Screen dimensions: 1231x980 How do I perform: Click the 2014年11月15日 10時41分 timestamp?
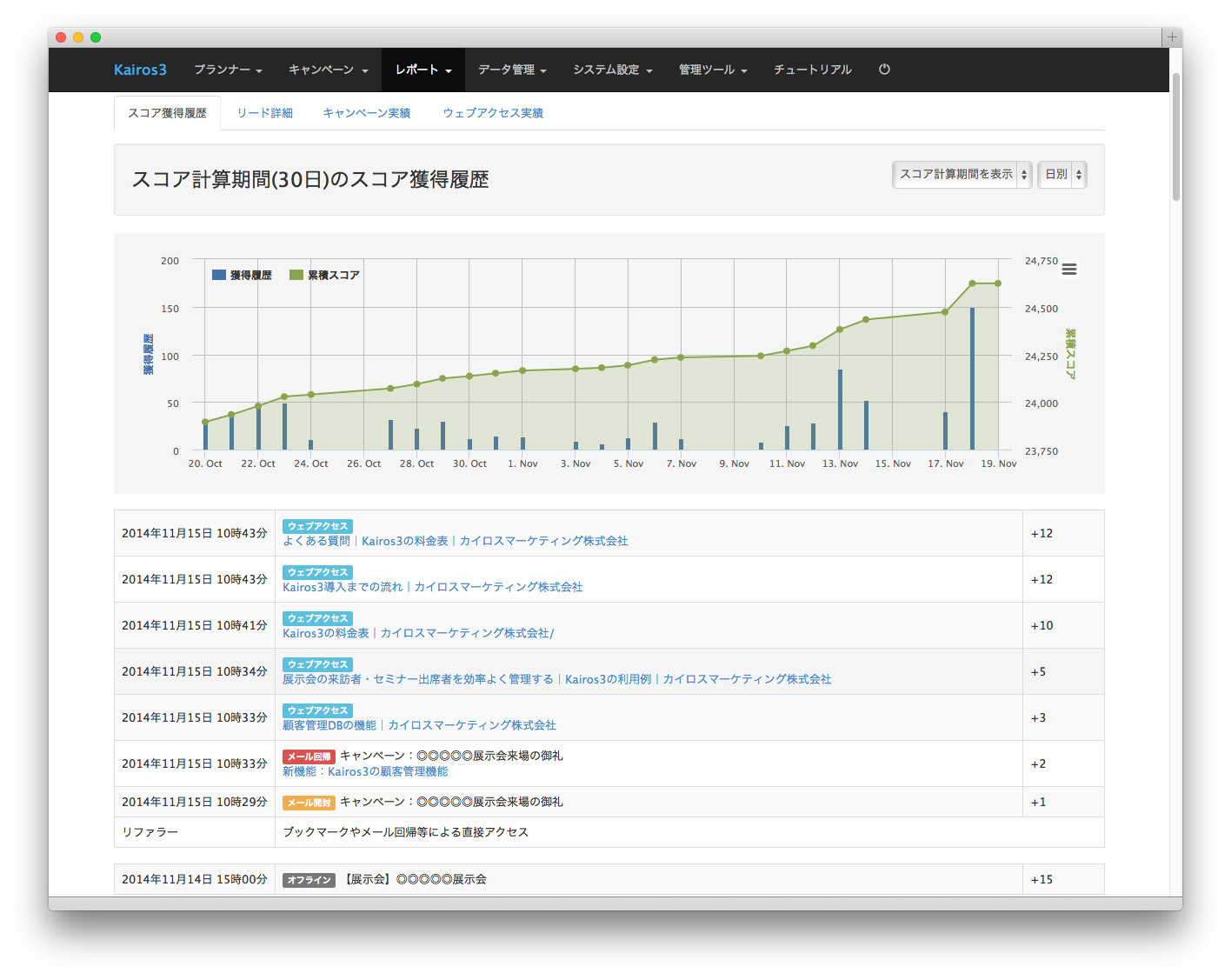[x=195, y=625]
